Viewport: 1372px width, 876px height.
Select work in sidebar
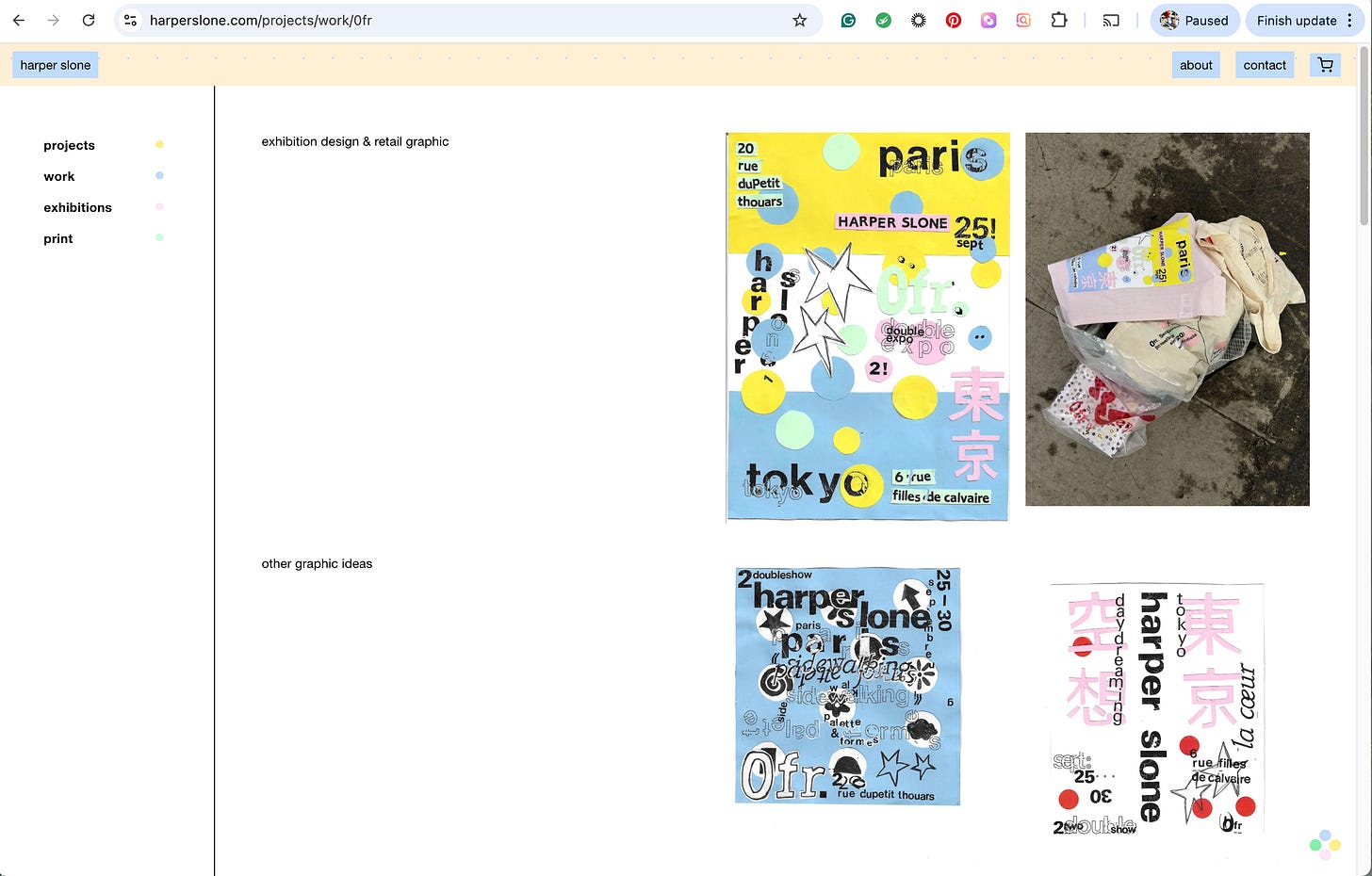click(58, 176)
